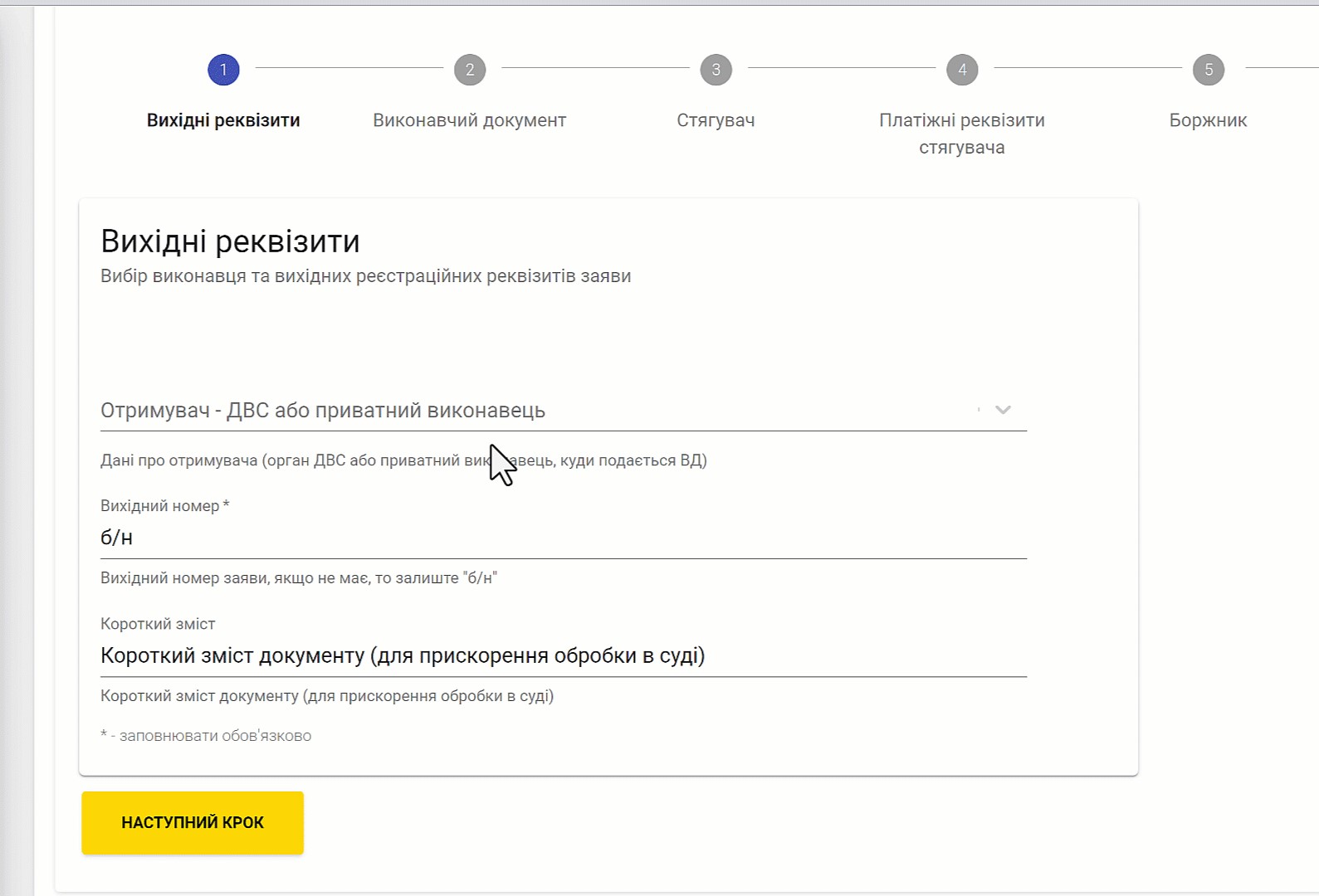Select Платіжні реквізити стягувача step
1319x896 pixels.
pos(962,133)
